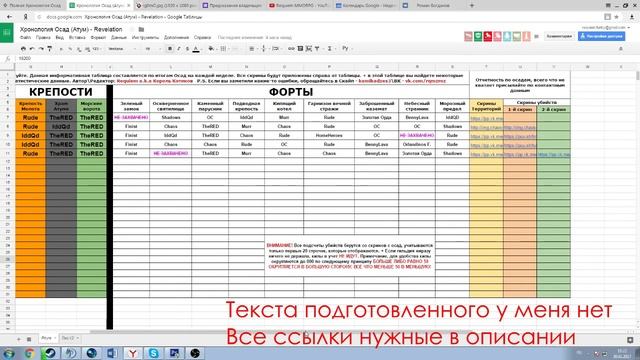Click the Steam icon in the taskbar

[x=50, y=353]
